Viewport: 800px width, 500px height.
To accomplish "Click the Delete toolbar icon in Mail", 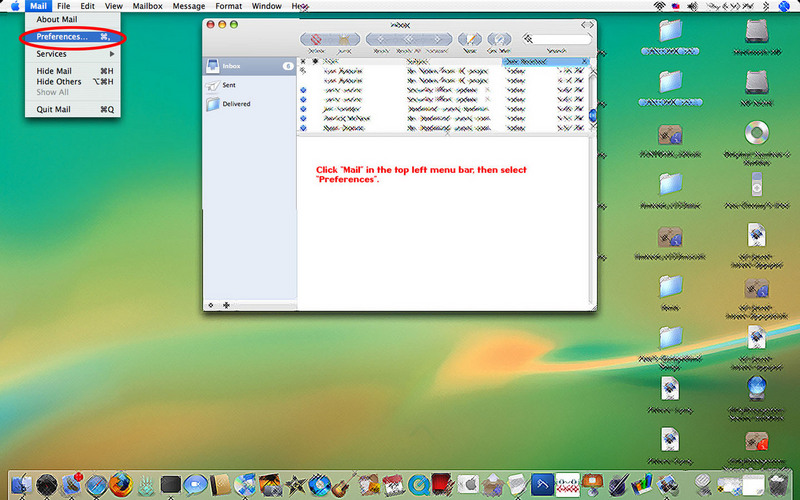I will [317, 40].
